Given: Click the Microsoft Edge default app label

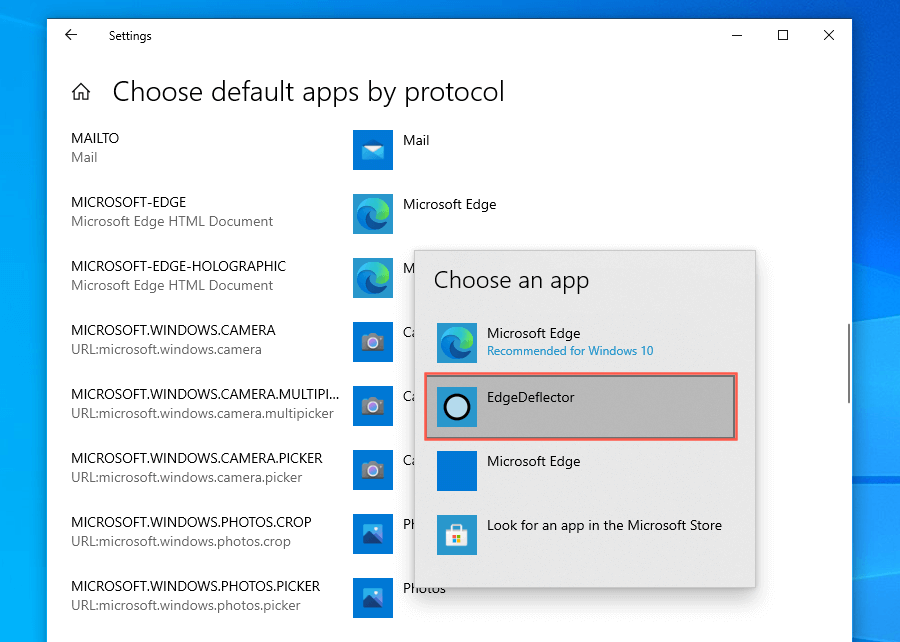Looking at the screenshot, I should point(449,205).
